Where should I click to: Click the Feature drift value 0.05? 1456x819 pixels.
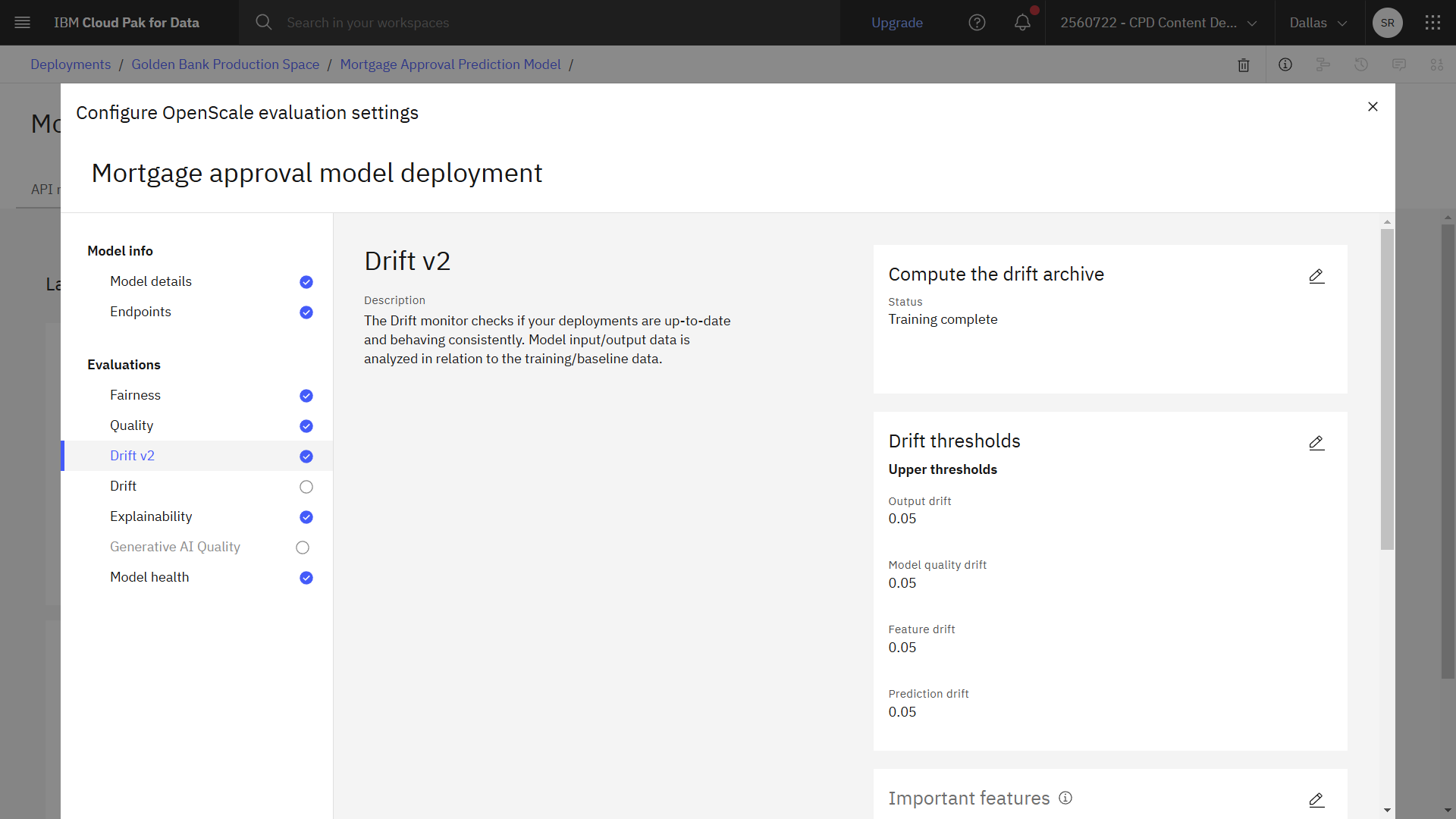(x=902, y=648)
